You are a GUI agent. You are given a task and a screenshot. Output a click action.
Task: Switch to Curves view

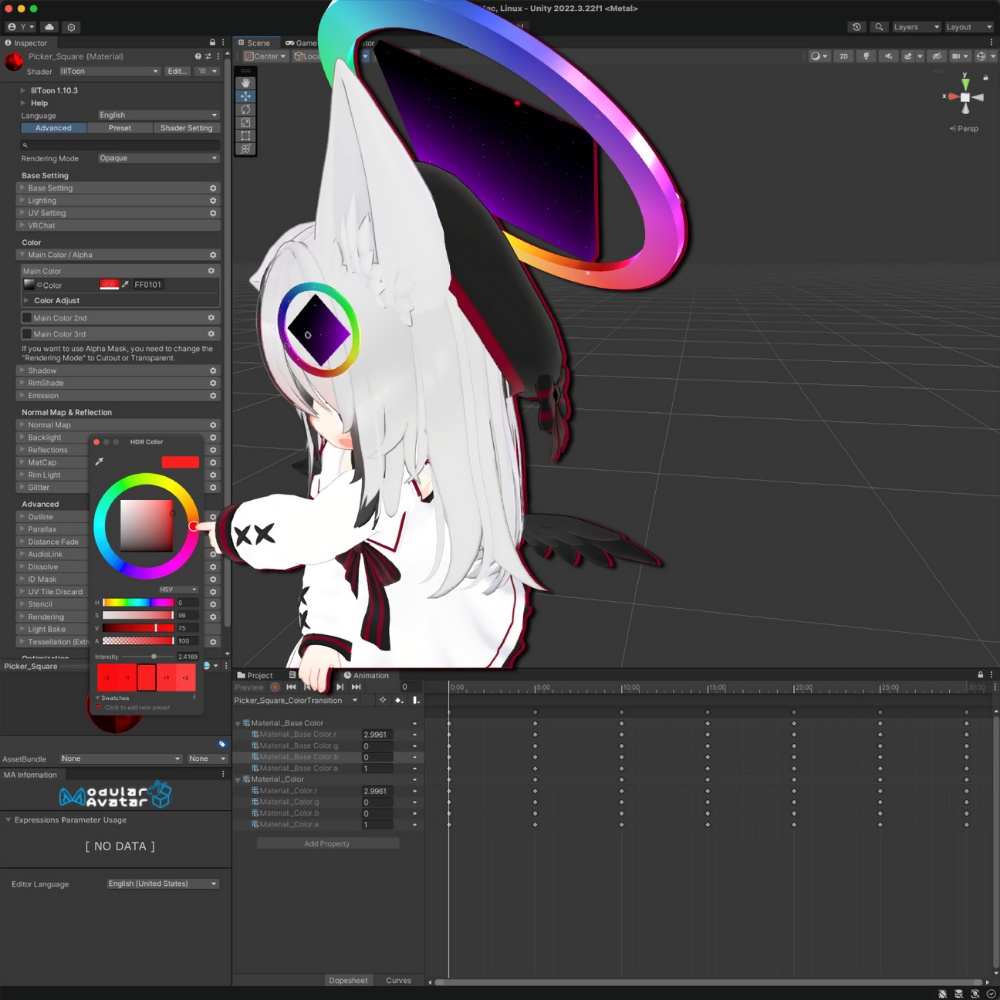pos(399,980)
